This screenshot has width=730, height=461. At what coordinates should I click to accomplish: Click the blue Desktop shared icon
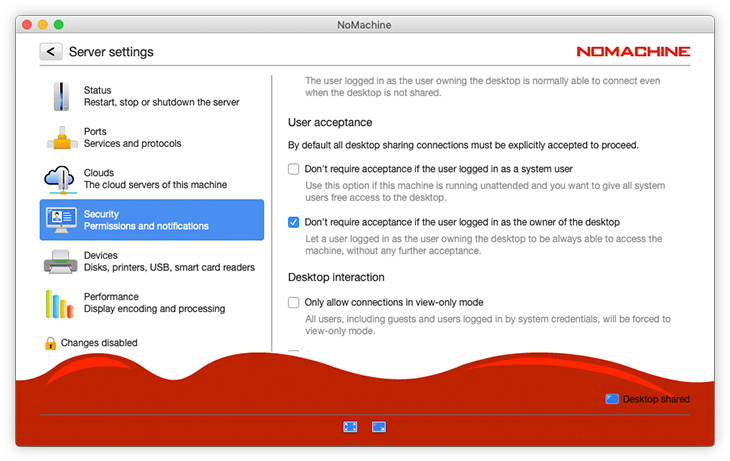coord(612,399)
